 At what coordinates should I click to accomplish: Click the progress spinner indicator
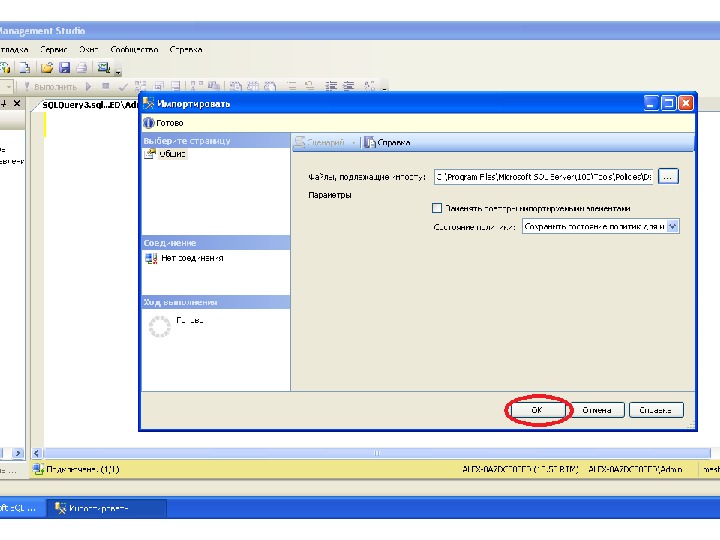click(159, 326)
